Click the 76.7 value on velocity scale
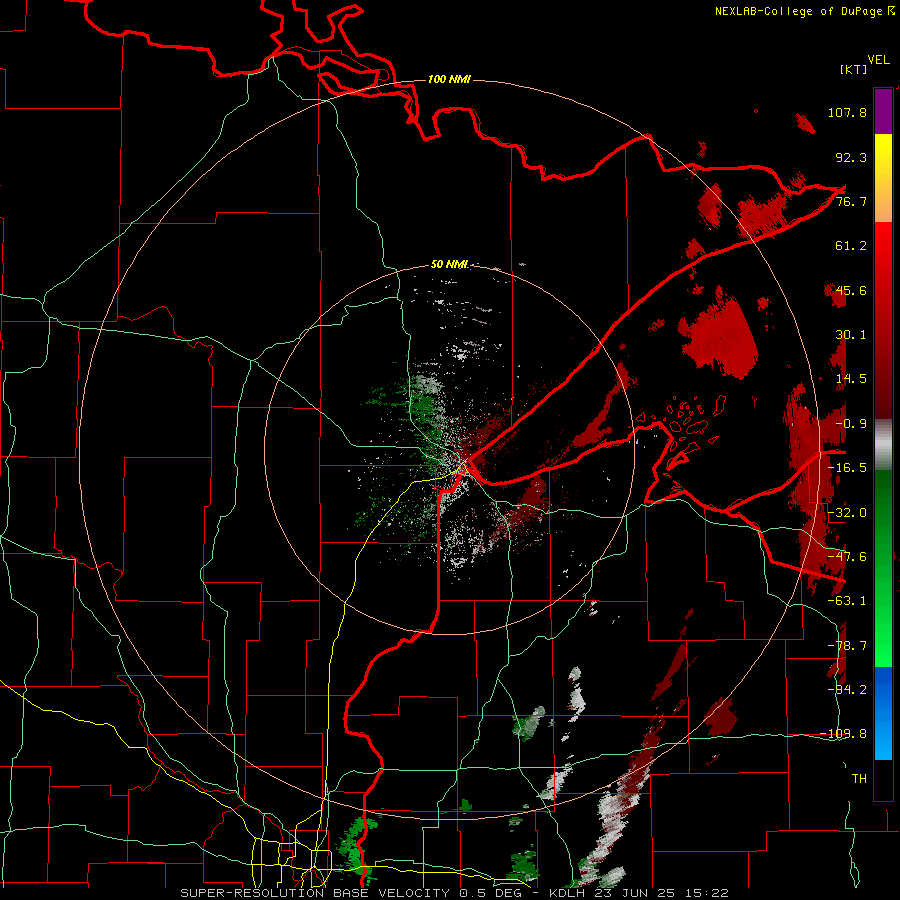Image resolution: width=900 pixels, height=900 pixels. click(851, 201)
